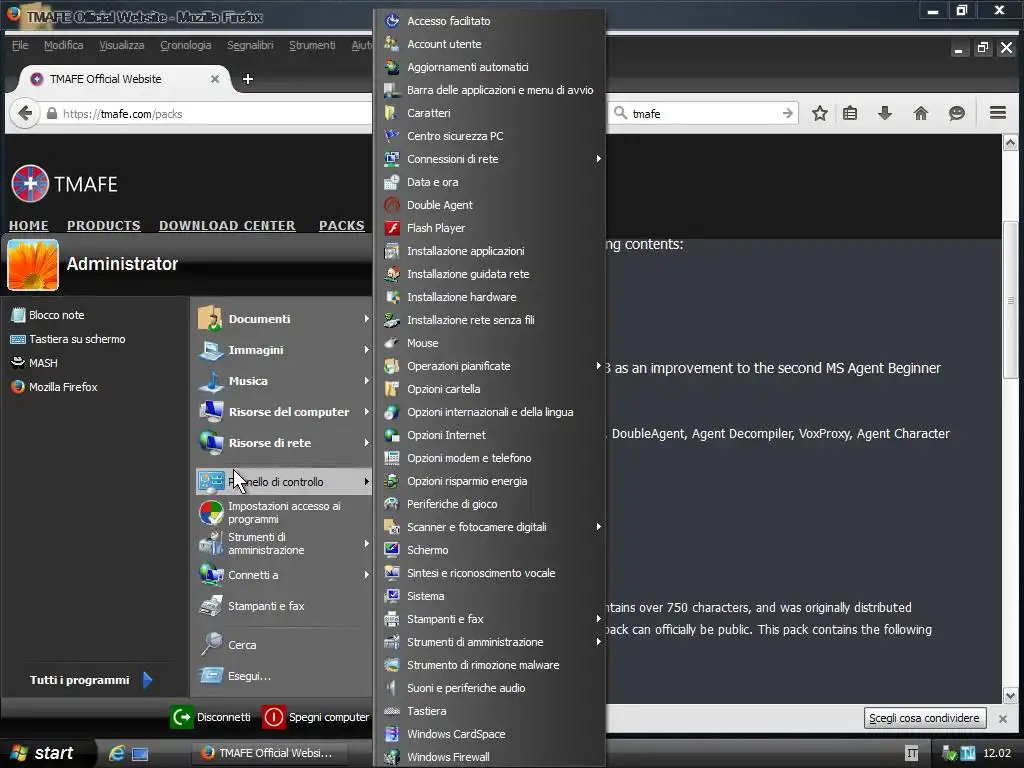Click Internet Explorer quick launch icon
1024x768 pixels.
(x=116, y=753)
